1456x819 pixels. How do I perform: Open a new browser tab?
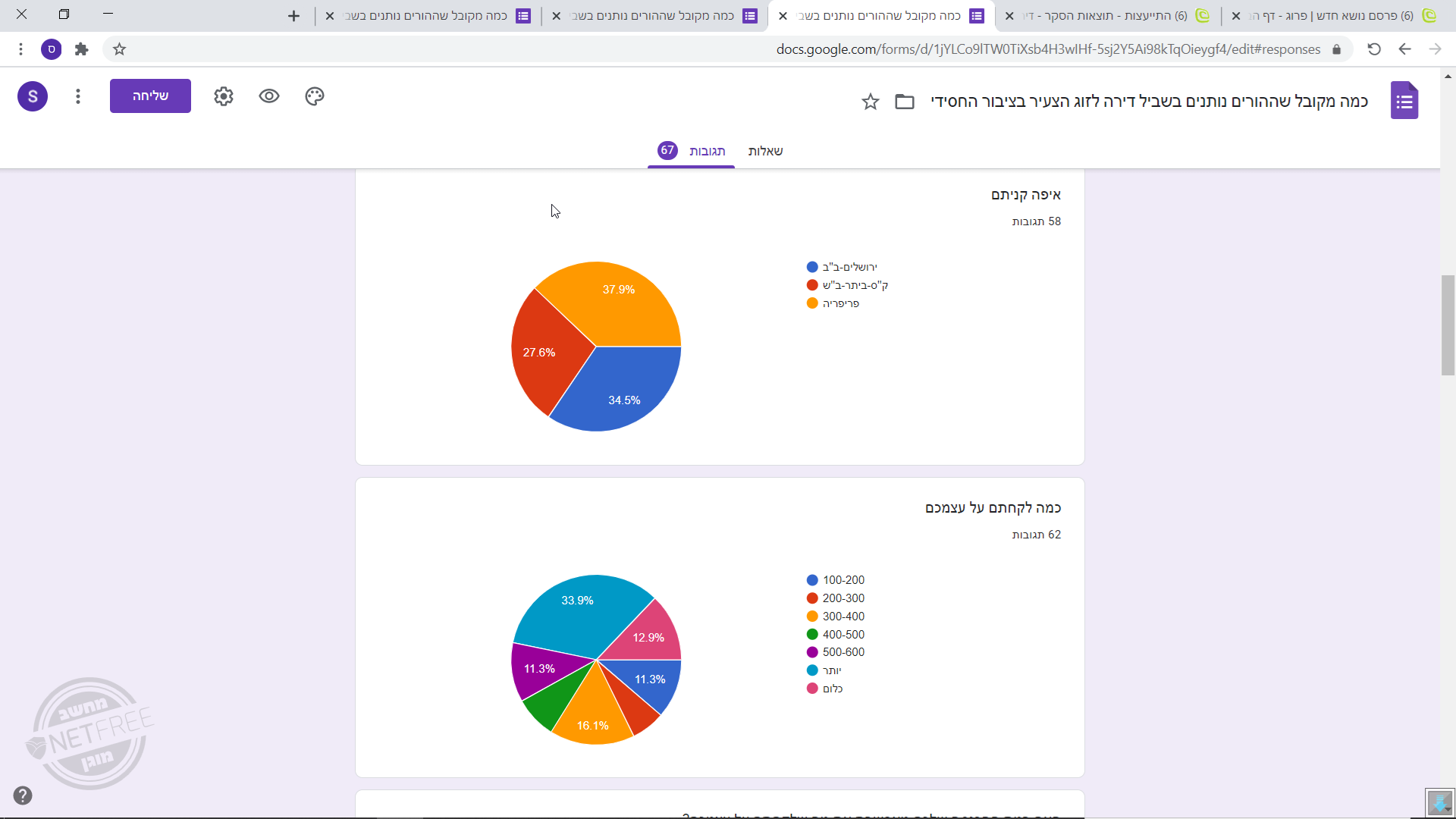(293, 16)
